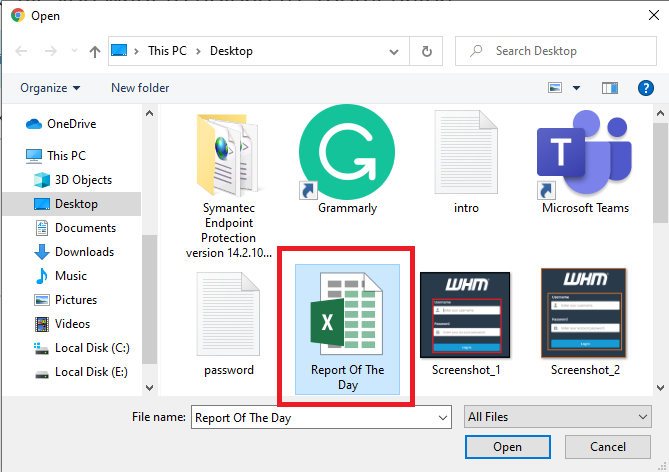The image size is (669, 472).
Task: Select the password text file
Action: pyautogui.click(x=228, y=321)
